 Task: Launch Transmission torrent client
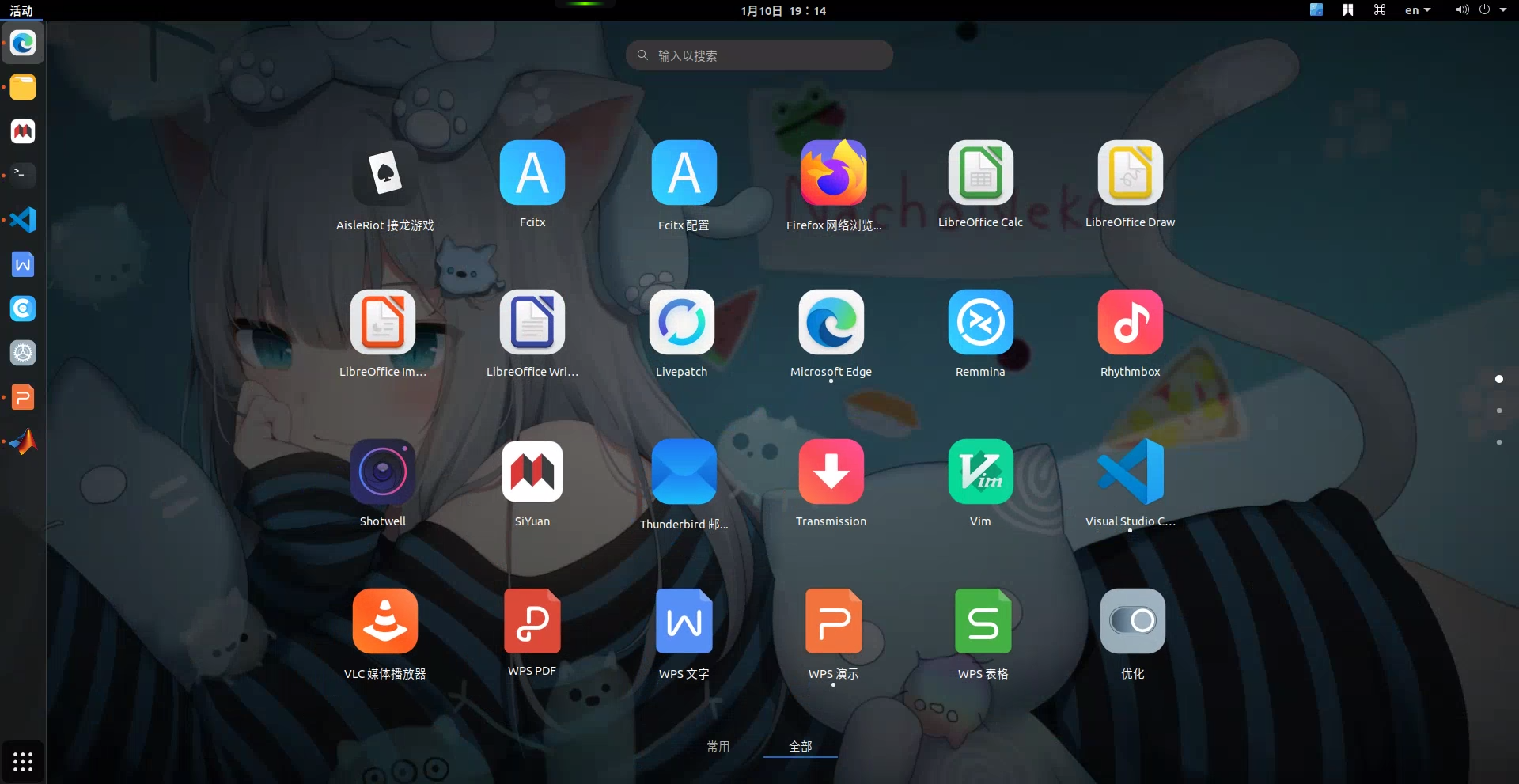click(831, 472)
